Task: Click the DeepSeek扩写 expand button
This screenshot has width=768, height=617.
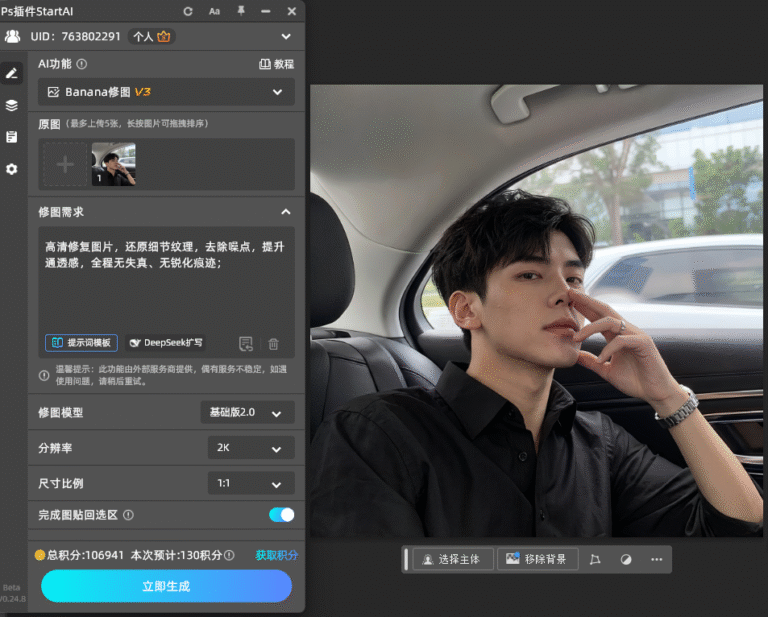Action: 166,343
